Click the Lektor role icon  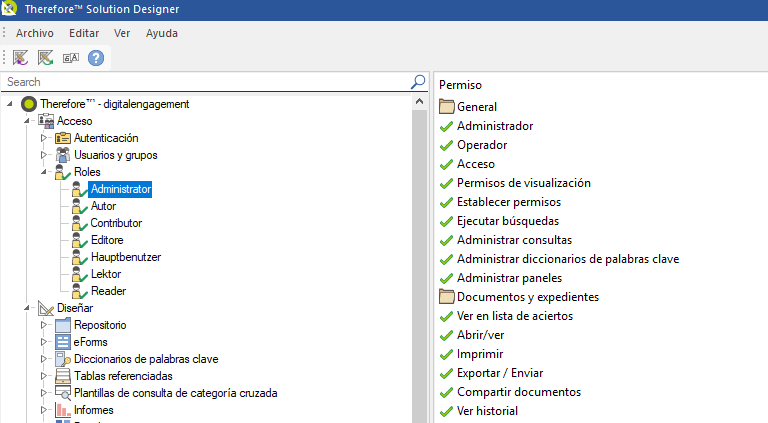(79, 274)
